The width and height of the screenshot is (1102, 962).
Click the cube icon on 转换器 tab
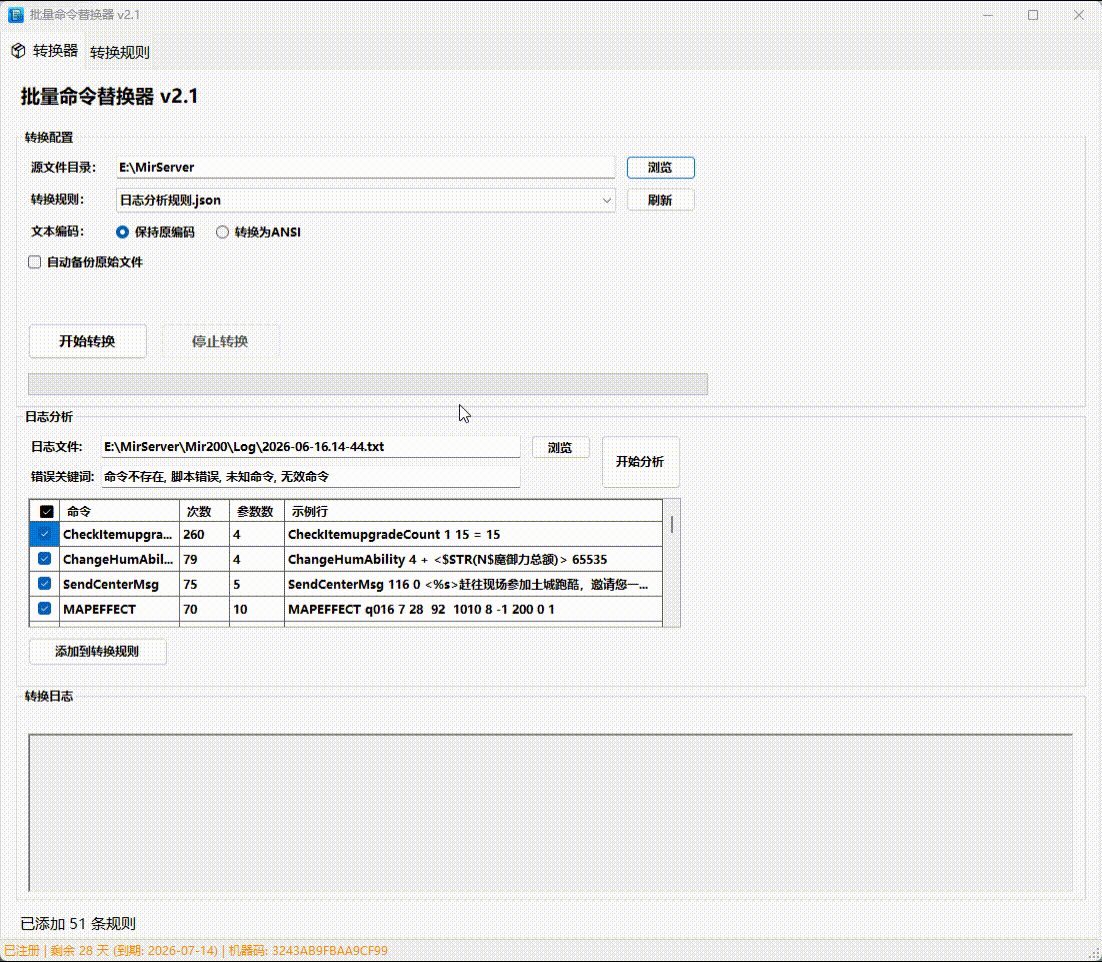tap(18, 51)
